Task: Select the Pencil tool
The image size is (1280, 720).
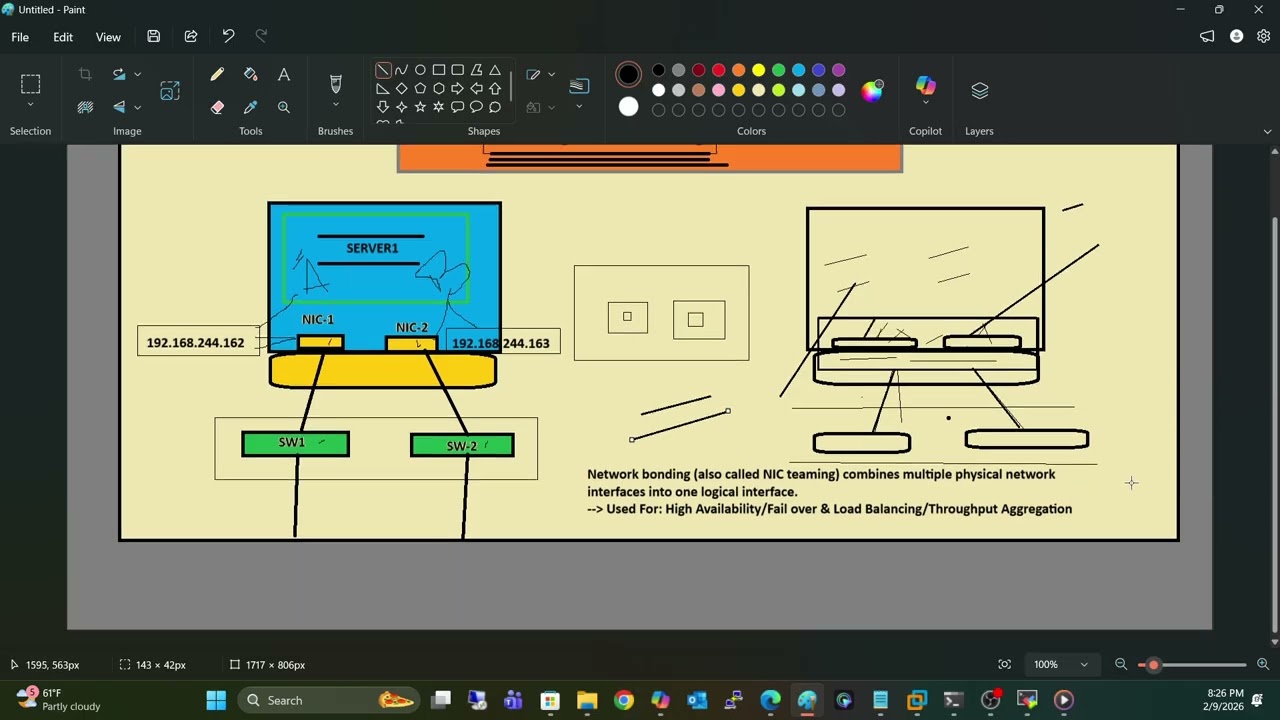Action: click(217, 75)
